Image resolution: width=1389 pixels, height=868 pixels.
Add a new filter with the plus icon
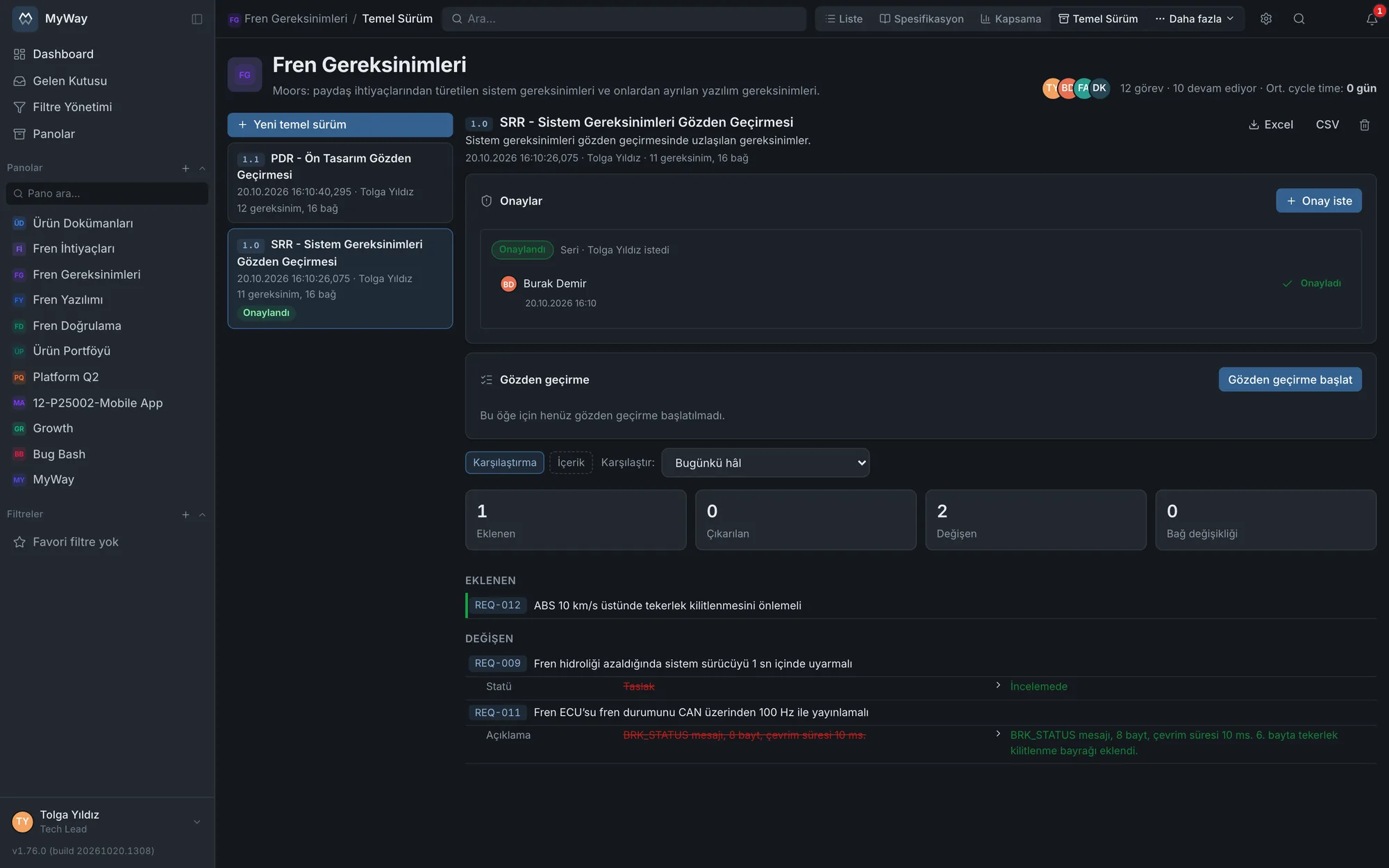(x=185, y=515)
